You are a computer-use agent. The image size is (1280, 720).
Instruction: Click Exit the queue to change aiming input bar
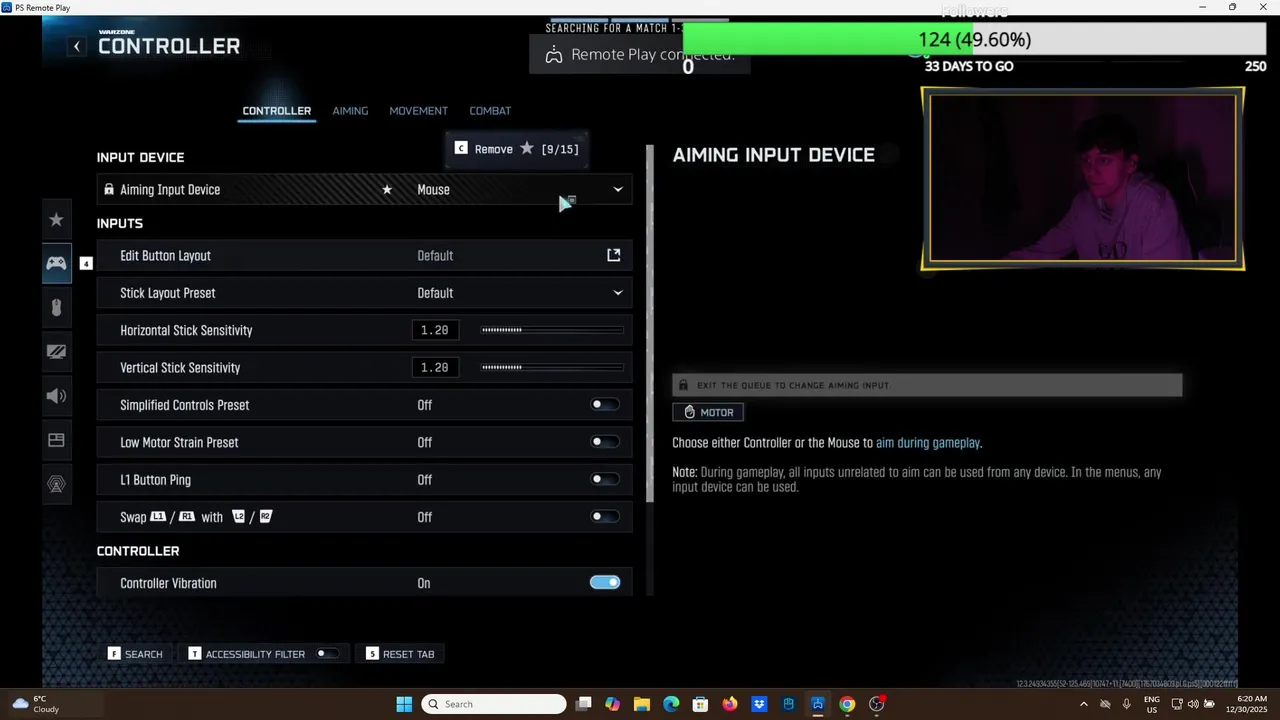(927, 385)
